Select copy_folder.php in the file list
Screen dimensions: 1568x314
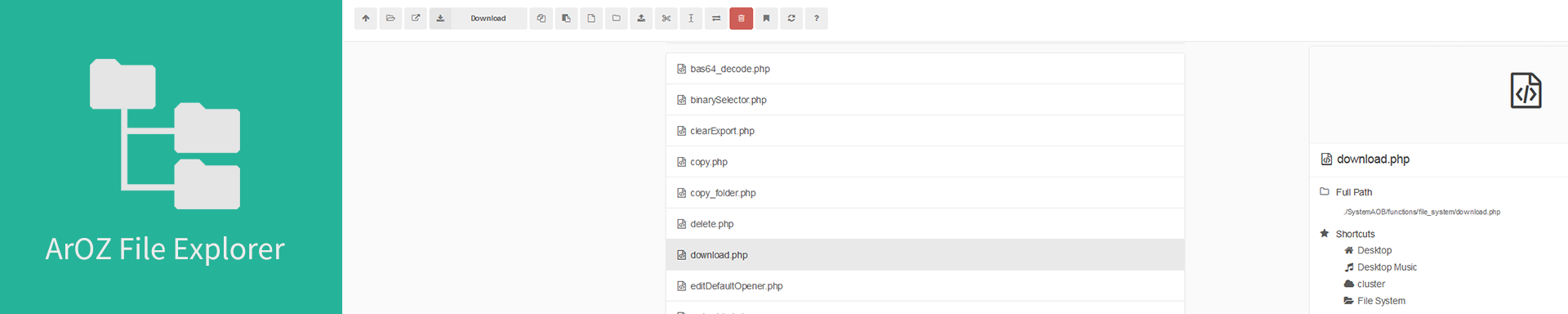pos(925,193)
